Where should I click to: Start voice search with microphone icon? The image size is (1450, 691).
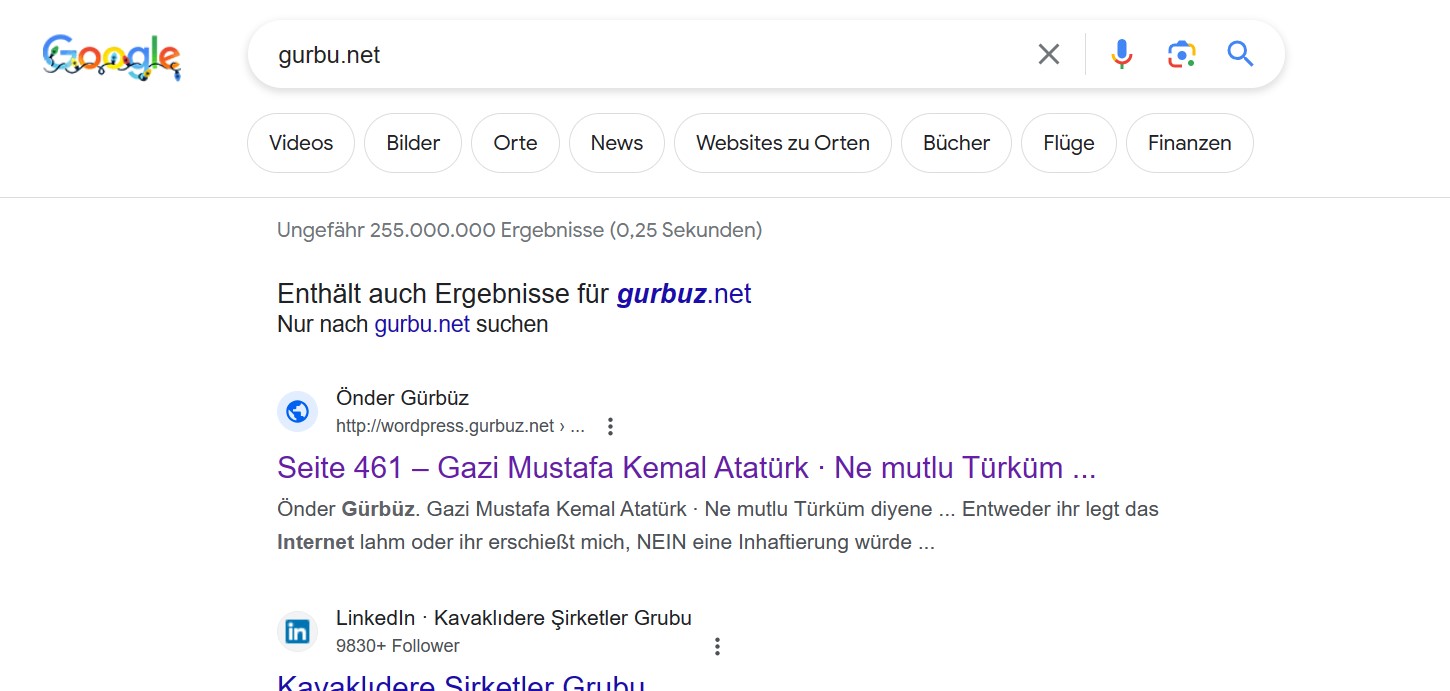[x=1122, y=54]
